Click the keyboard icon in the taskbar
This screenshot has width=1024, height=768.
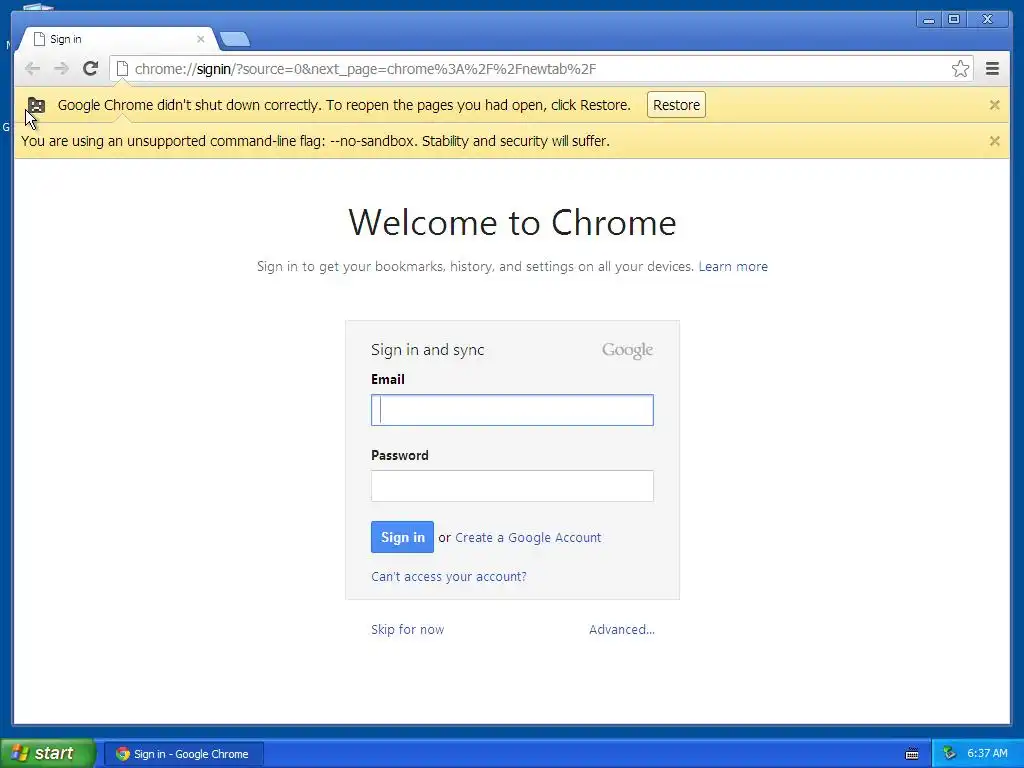coord(912,754)
